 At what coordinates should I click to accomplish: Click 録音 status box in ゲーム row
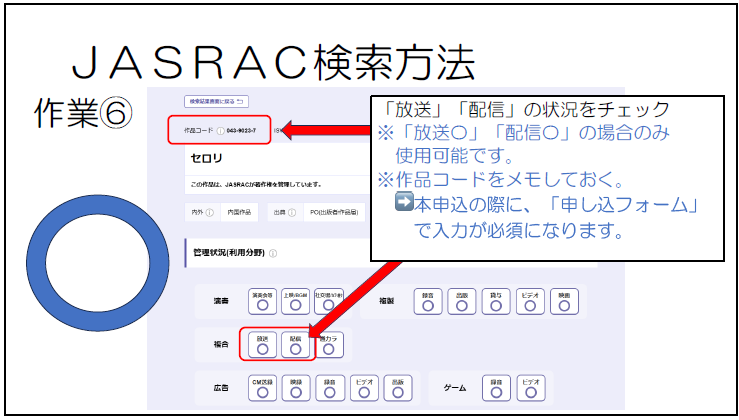coord(496,388)
